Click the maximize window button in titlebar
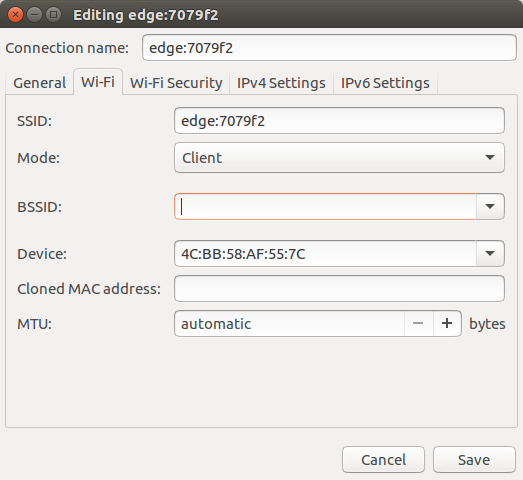This screenshot has height=480, width=523. click(x=53, y=15)
